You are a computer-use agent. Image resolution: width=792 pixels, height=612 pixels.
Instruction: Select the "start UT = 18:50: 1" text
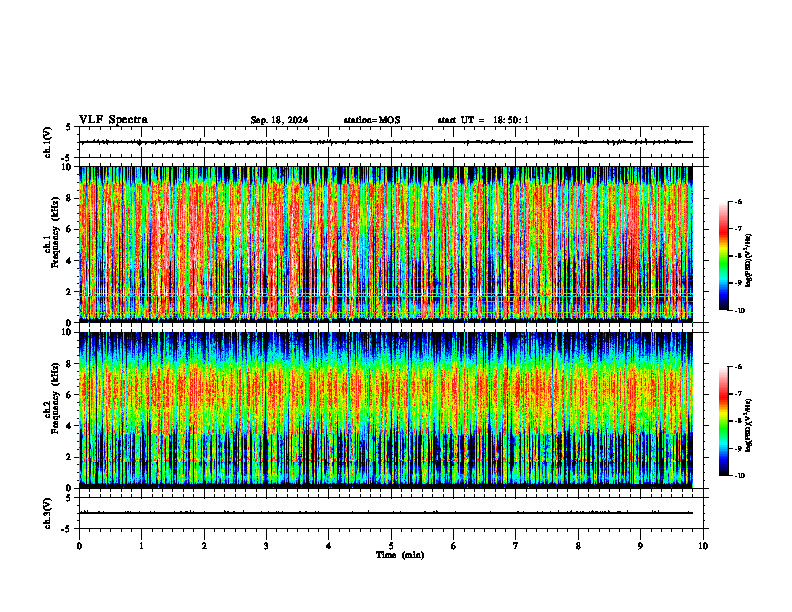click(483, 120)
